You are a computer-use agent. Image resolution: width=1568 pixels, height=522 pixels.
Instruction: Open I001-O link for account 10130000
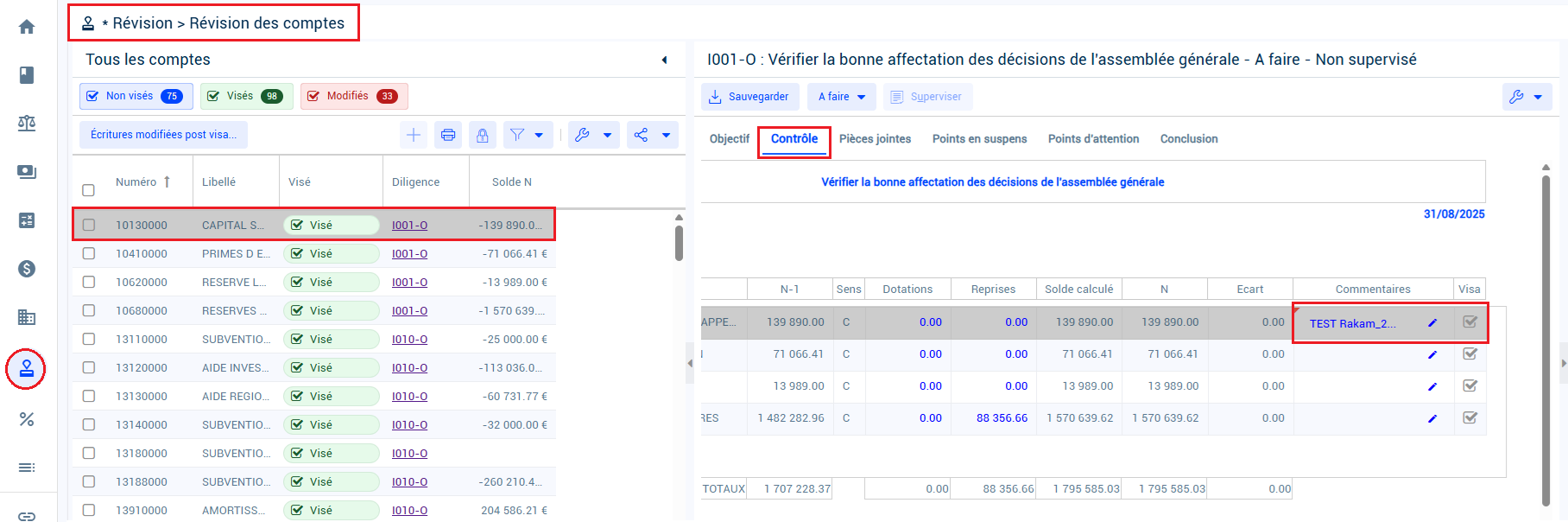click(409, 225)
